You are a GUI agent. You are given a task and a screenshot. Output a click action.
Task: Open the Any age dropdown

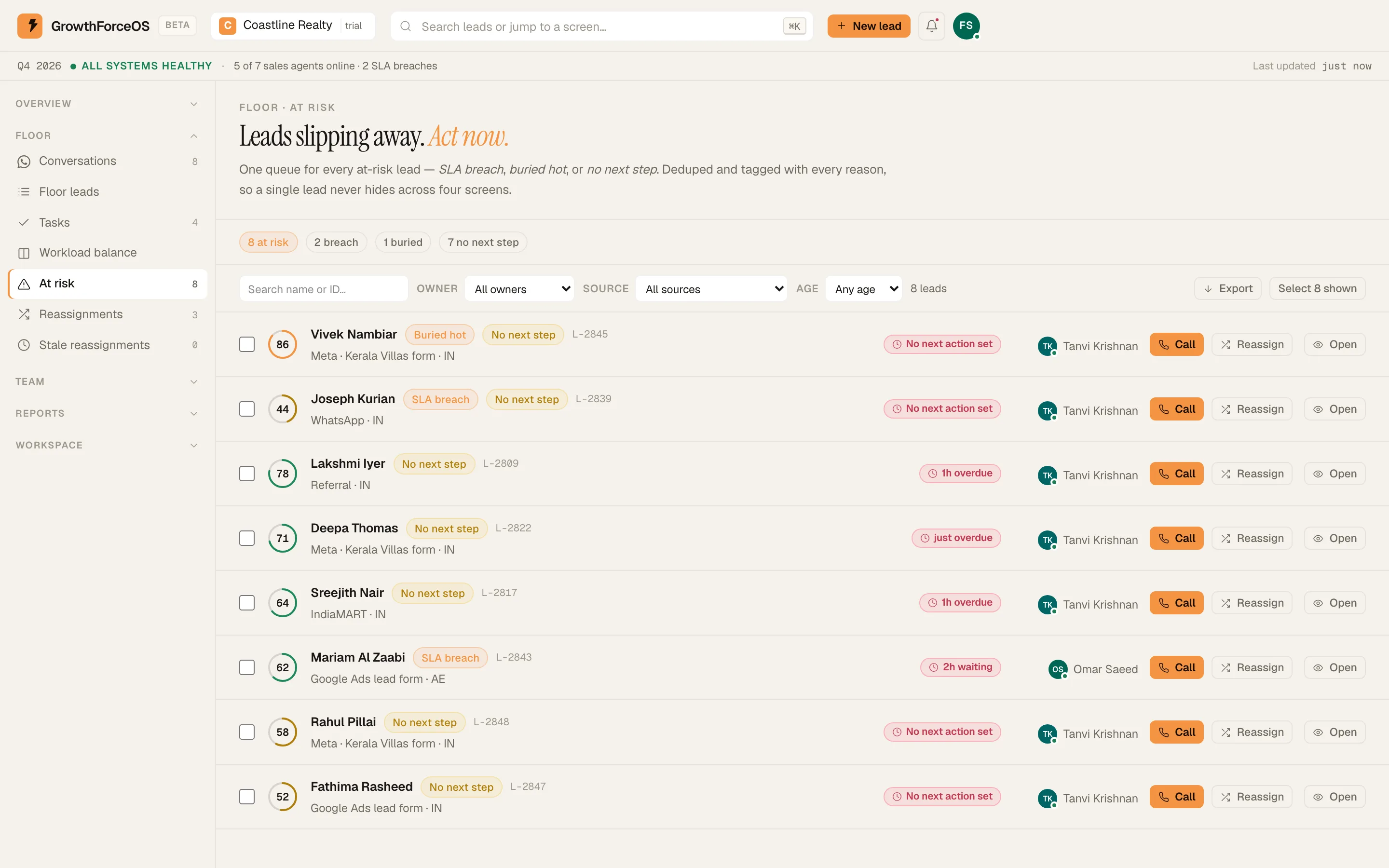(x=863, y=289)
